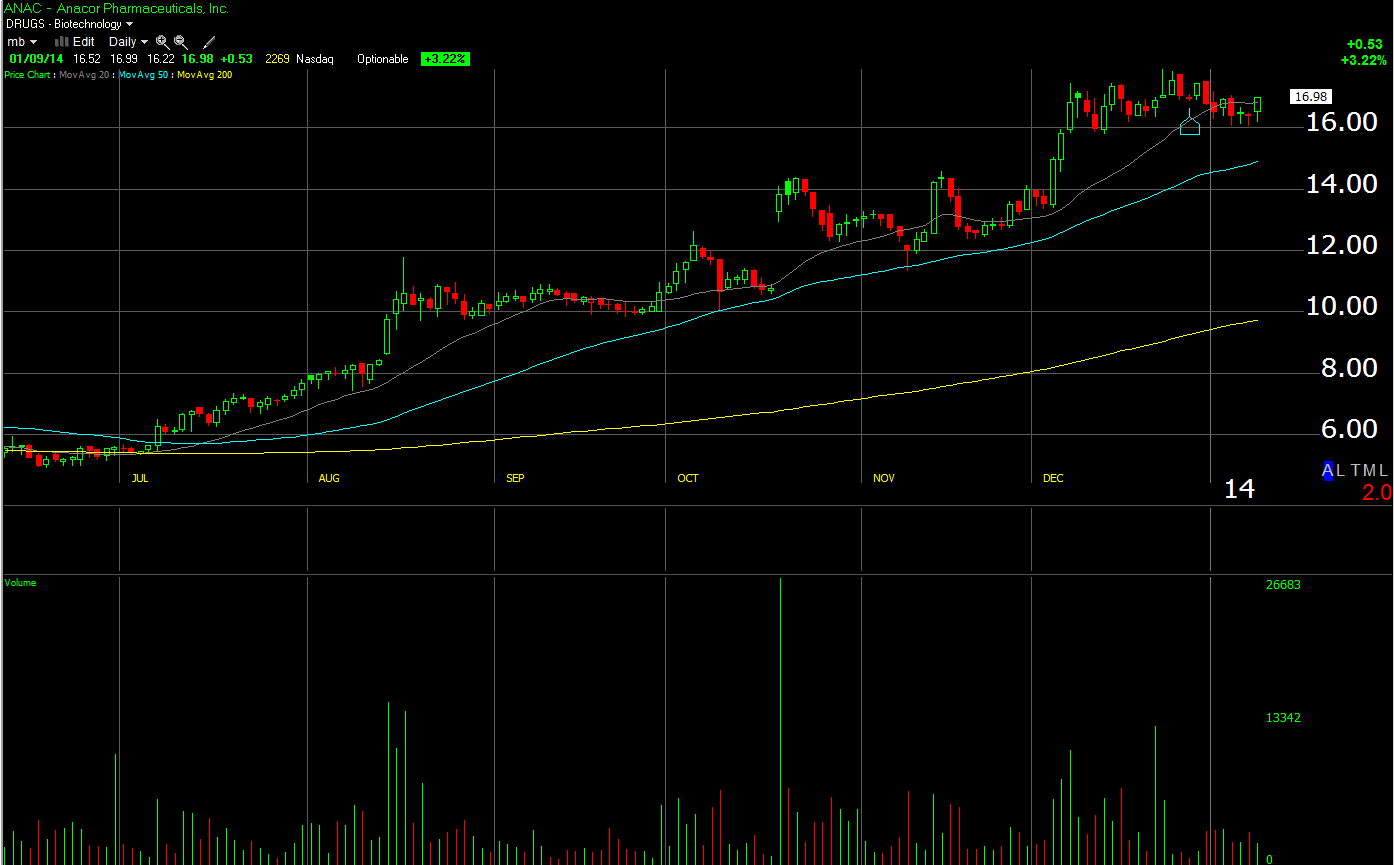Click Edit to modify chart template
This screenshot has height=865, width=1394.
click(84, 42)
